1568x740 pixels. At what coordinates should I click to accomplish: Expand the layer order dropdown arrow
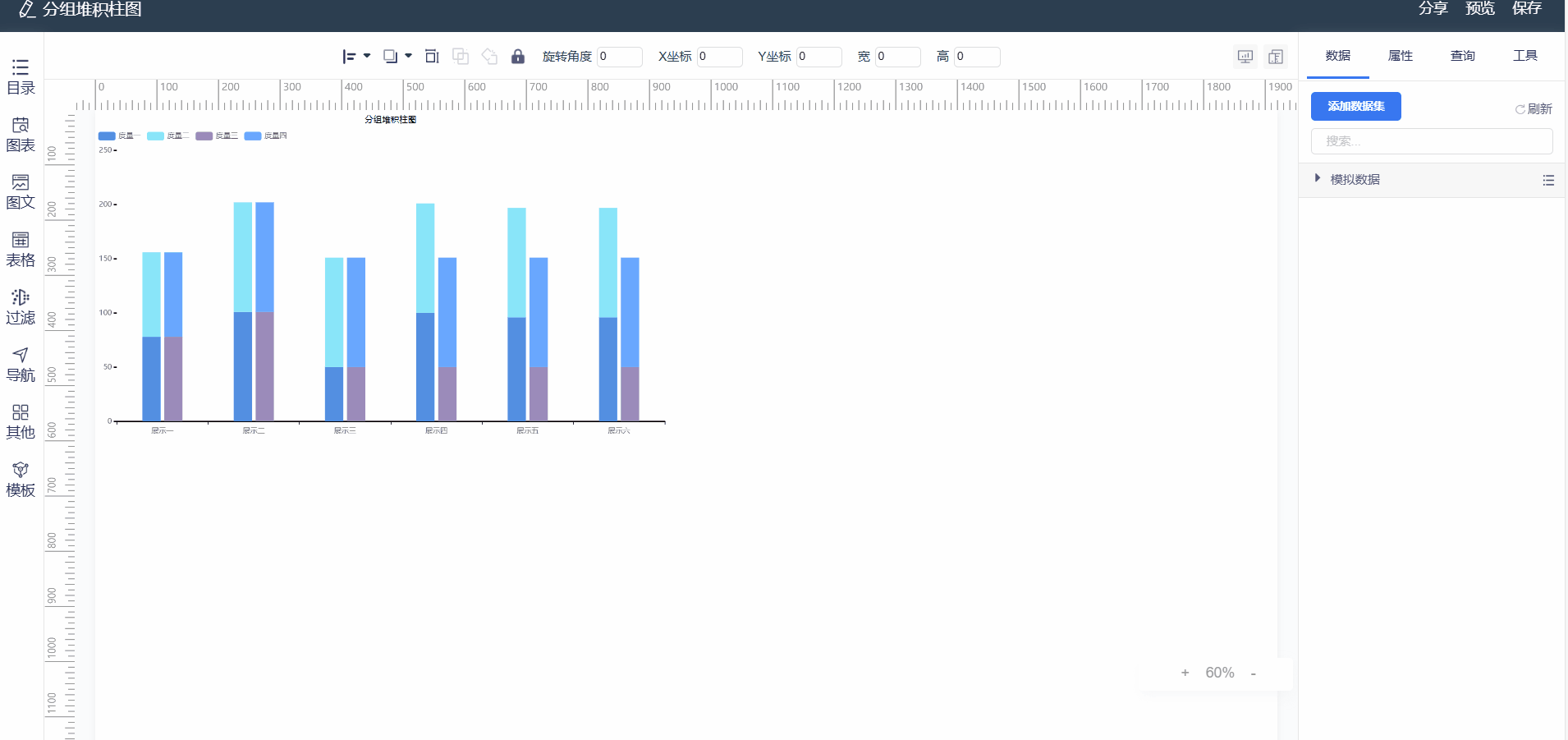[x=408, y=56]
